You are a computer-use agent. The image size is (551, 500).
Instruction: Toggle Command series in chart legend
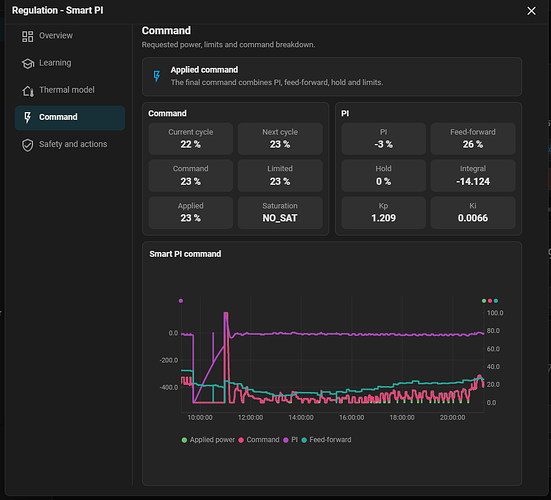(x=259, y=440)
